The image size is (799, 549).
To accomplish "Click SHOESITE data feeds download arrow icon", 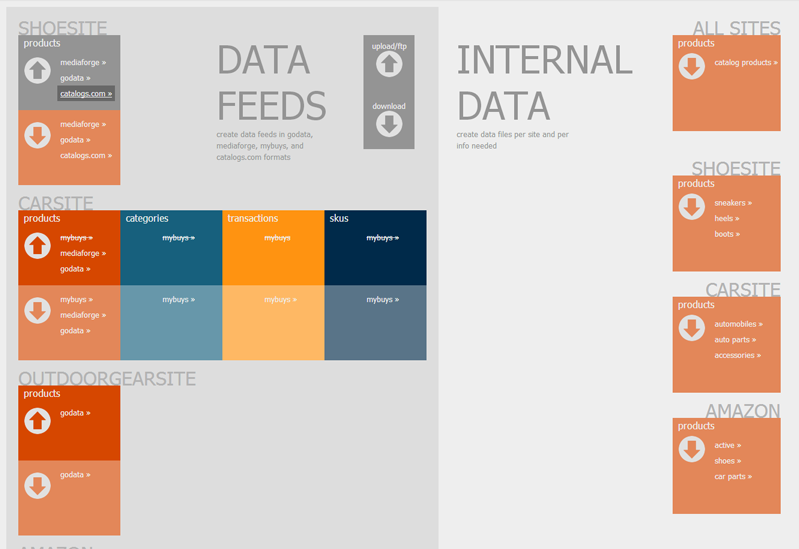I will point(37,135).
